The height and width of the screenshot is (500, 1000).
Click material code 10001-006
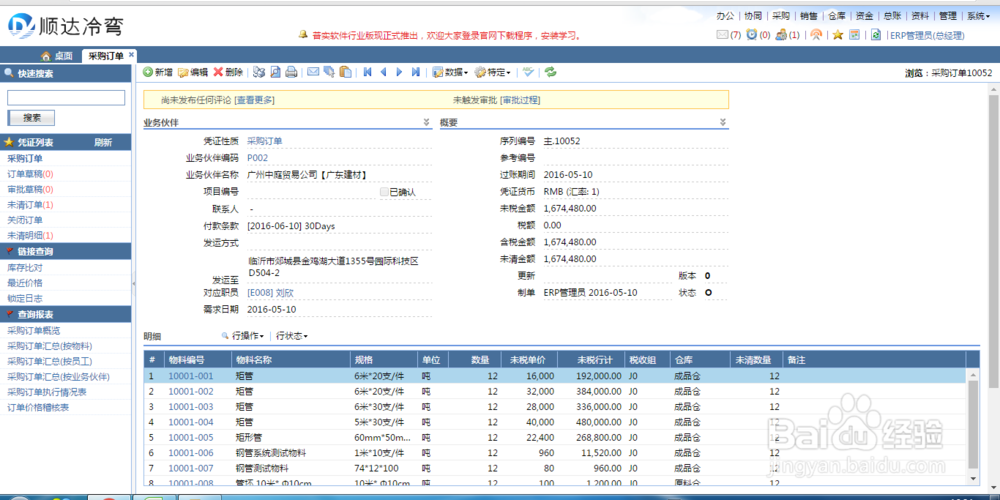pos(191,453)
